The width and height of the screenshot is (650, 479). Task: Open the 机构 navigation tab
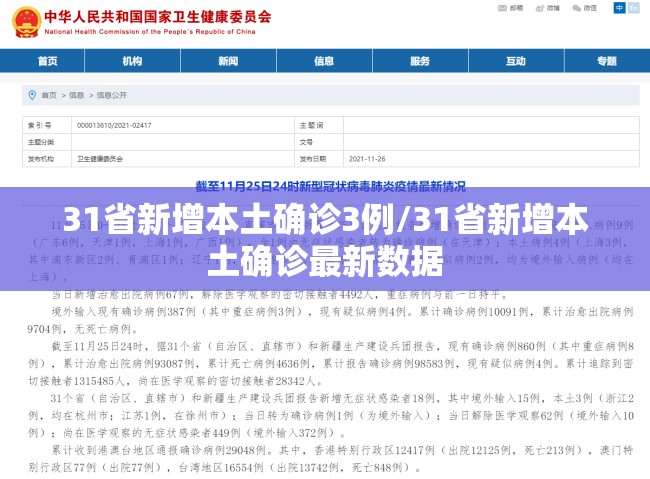[x=132, y=61]
